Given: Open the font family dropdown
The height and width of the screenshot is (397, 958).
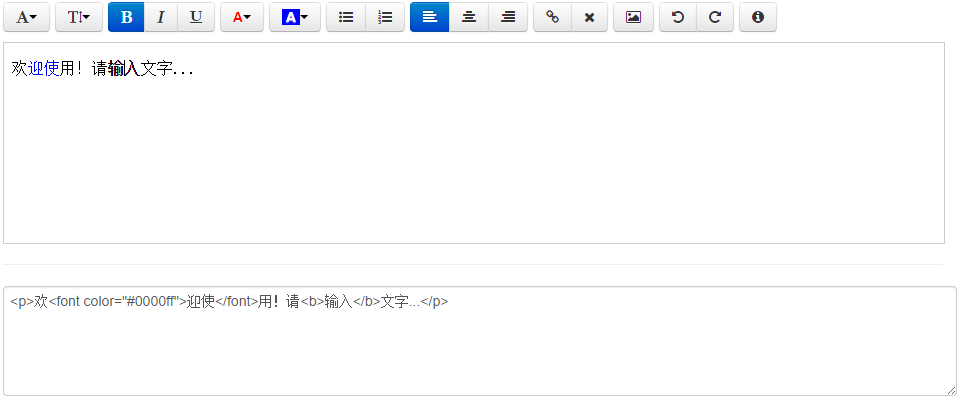Looking at the screenshot, I should [26, 17].
